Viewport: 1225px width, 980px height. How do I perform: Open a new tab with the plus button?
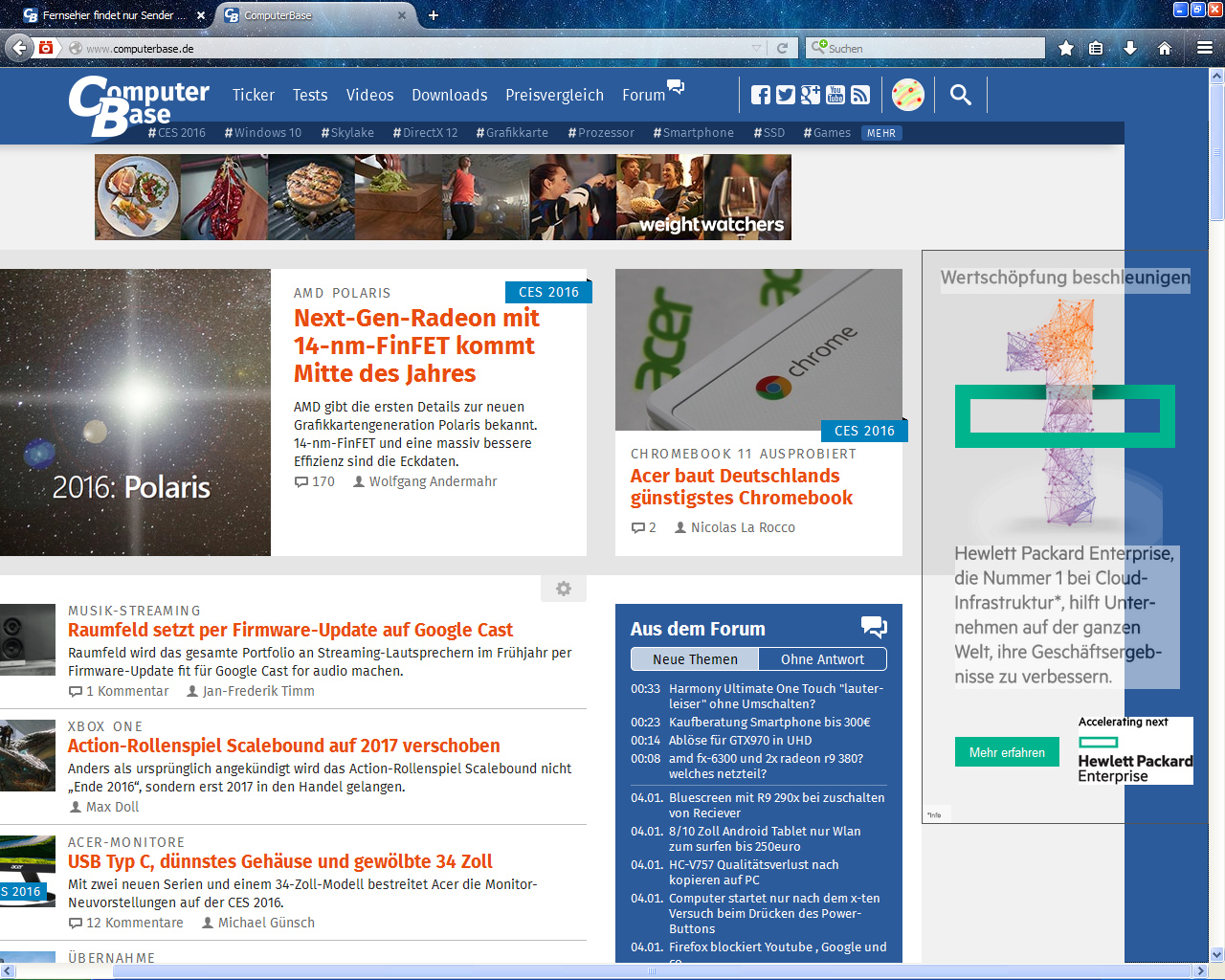point(434,15)
